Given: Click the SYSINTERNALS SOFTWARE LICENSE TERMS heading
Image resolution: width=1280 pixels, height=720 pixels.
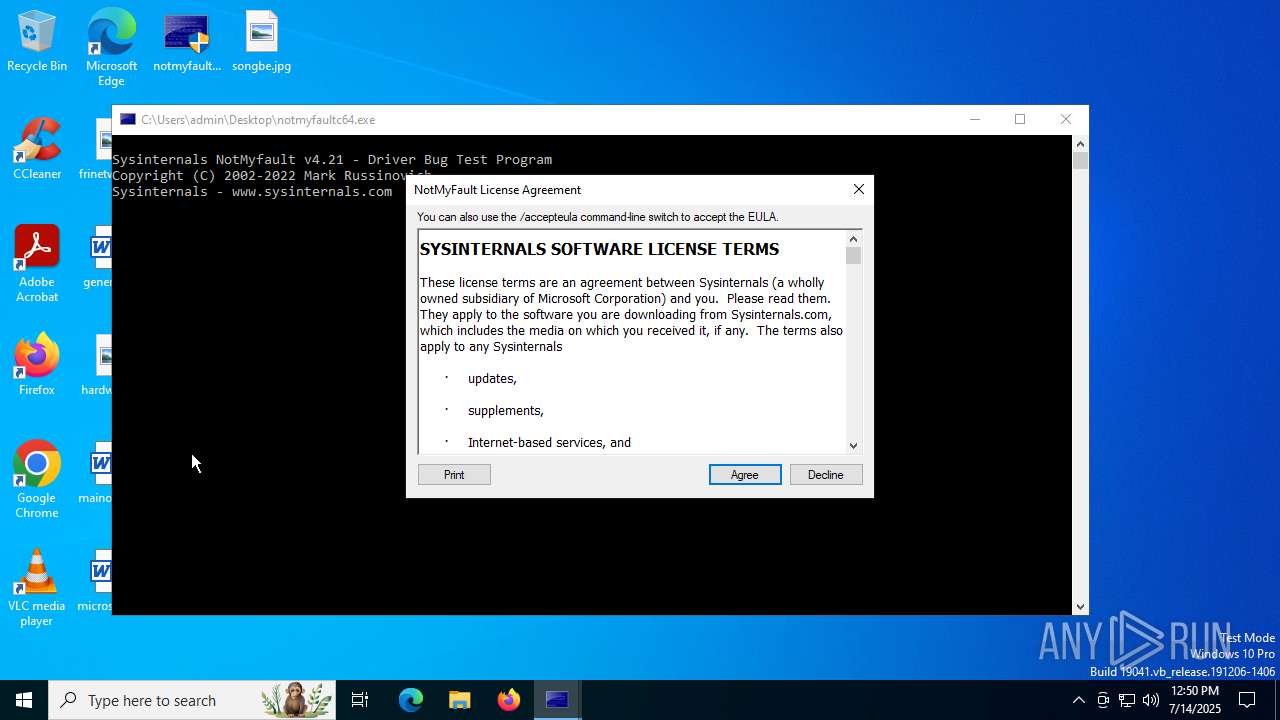Looking at the screenshot, I should tap(599, 249).
